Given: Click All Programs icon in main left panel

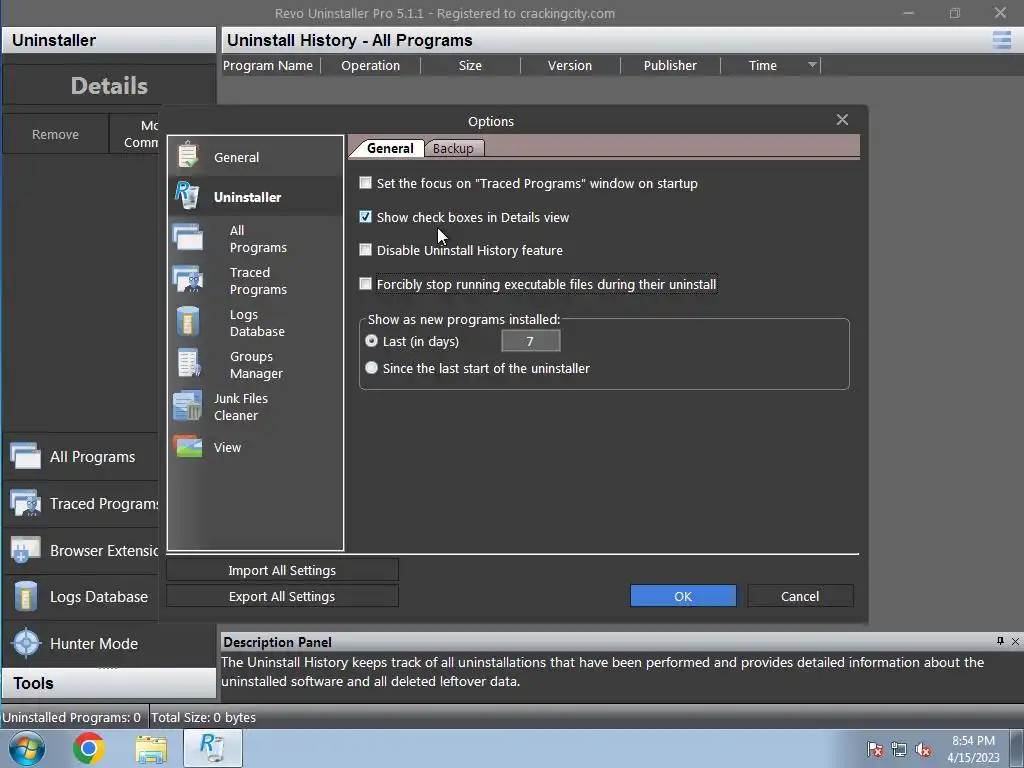Looking at the screenshot, I should point(25,456).
